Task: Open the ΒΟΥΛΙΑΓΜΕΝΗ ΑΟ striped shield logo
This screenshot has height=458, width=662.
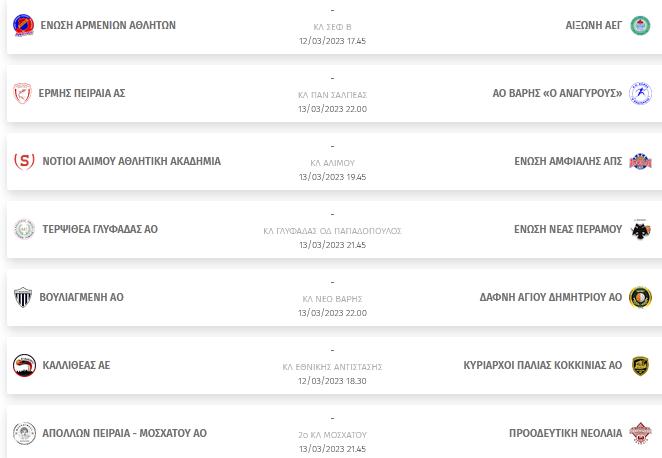Action: (23, 297)
